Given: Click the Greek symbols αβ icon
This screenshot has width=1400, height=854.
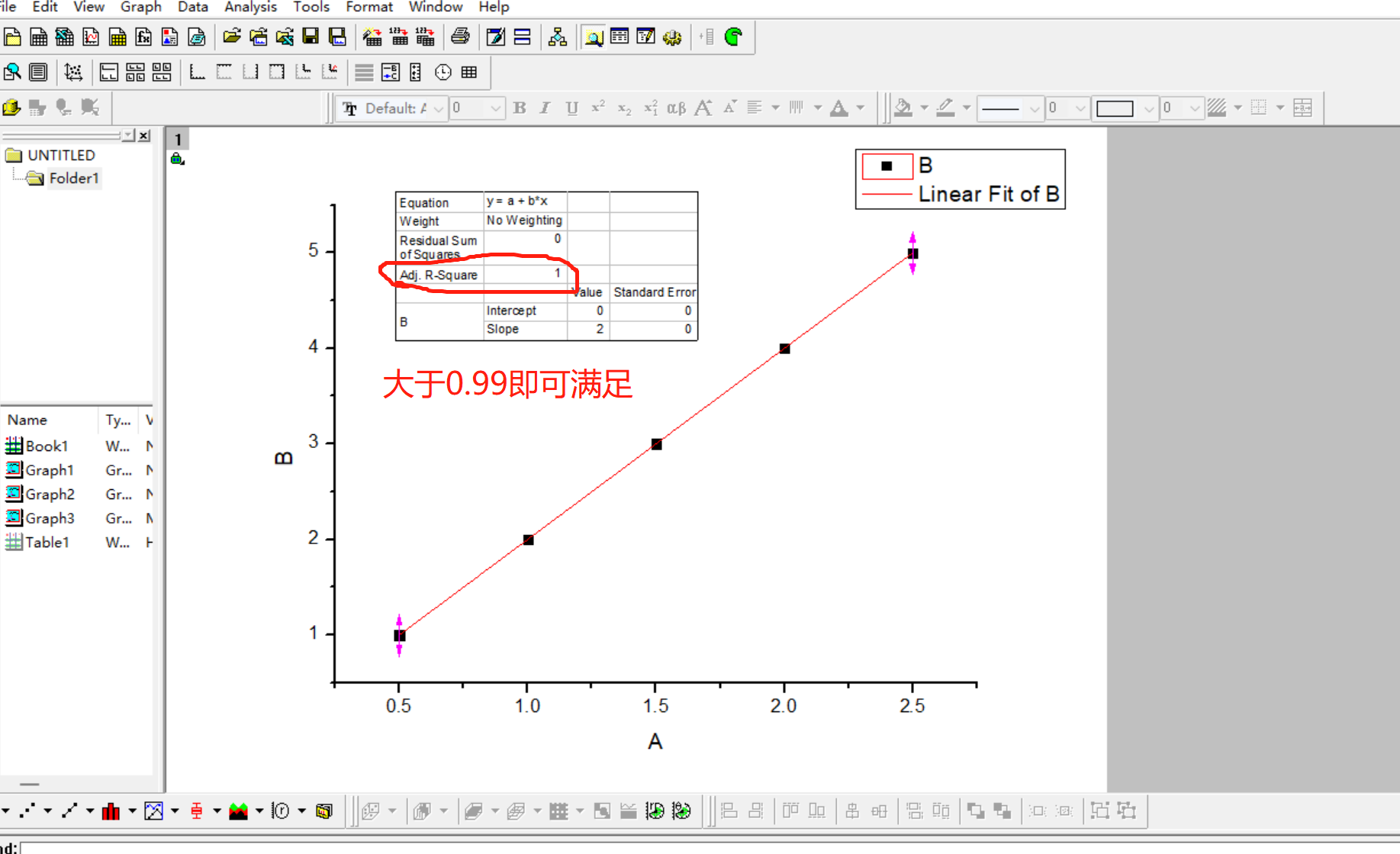Looking at the screenshot, I should pos(677,108).
